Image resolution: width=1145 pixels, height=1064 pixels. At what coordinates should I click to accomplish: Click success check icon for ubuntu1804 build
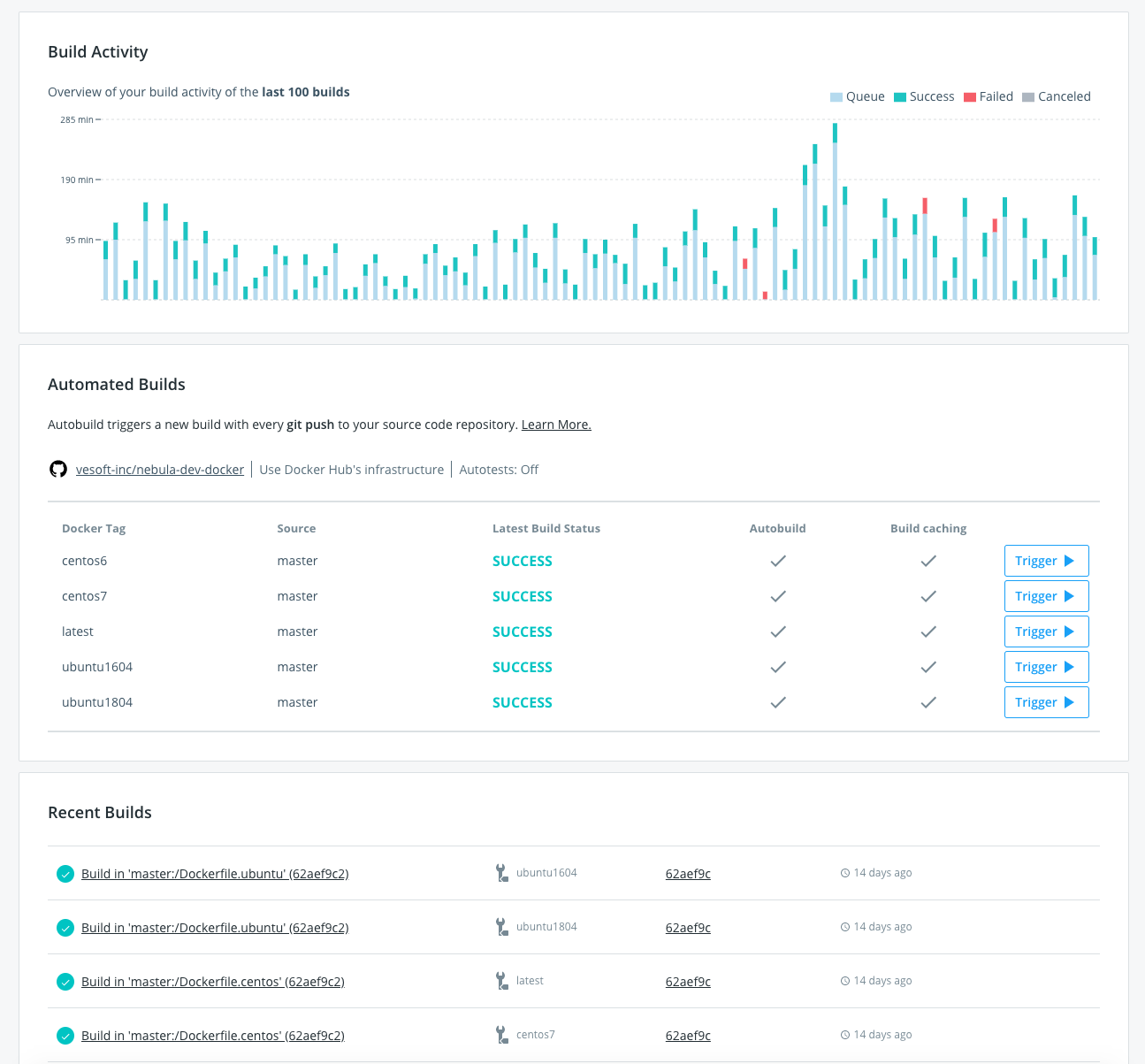click(65, 928)
